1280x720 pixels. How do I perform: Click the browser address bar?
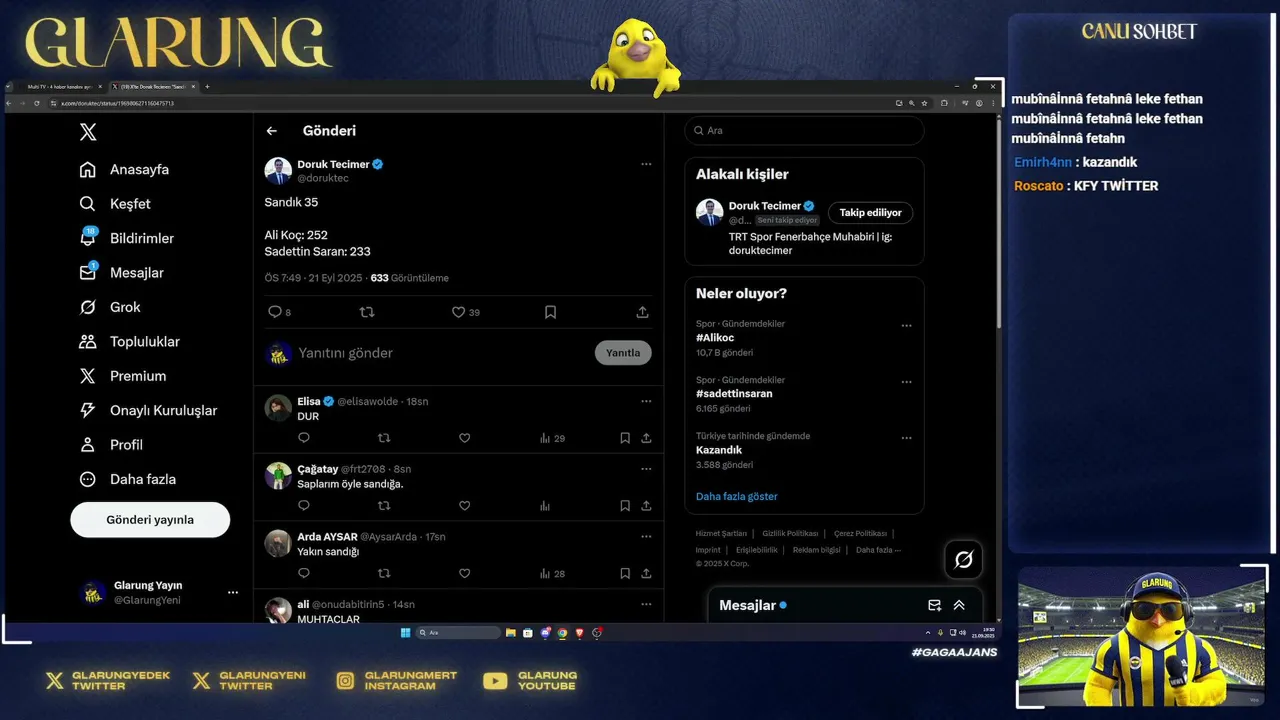[x=470, y=103]
